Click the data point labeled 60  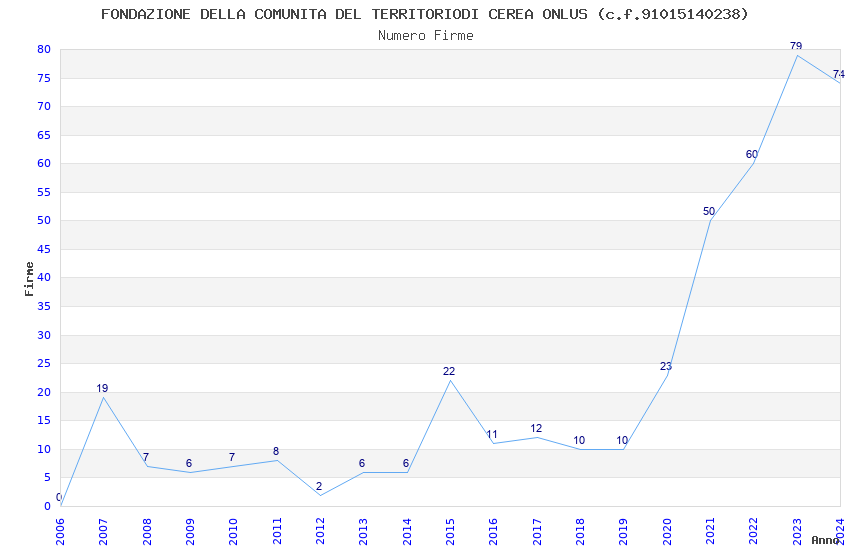coord(753,163)
